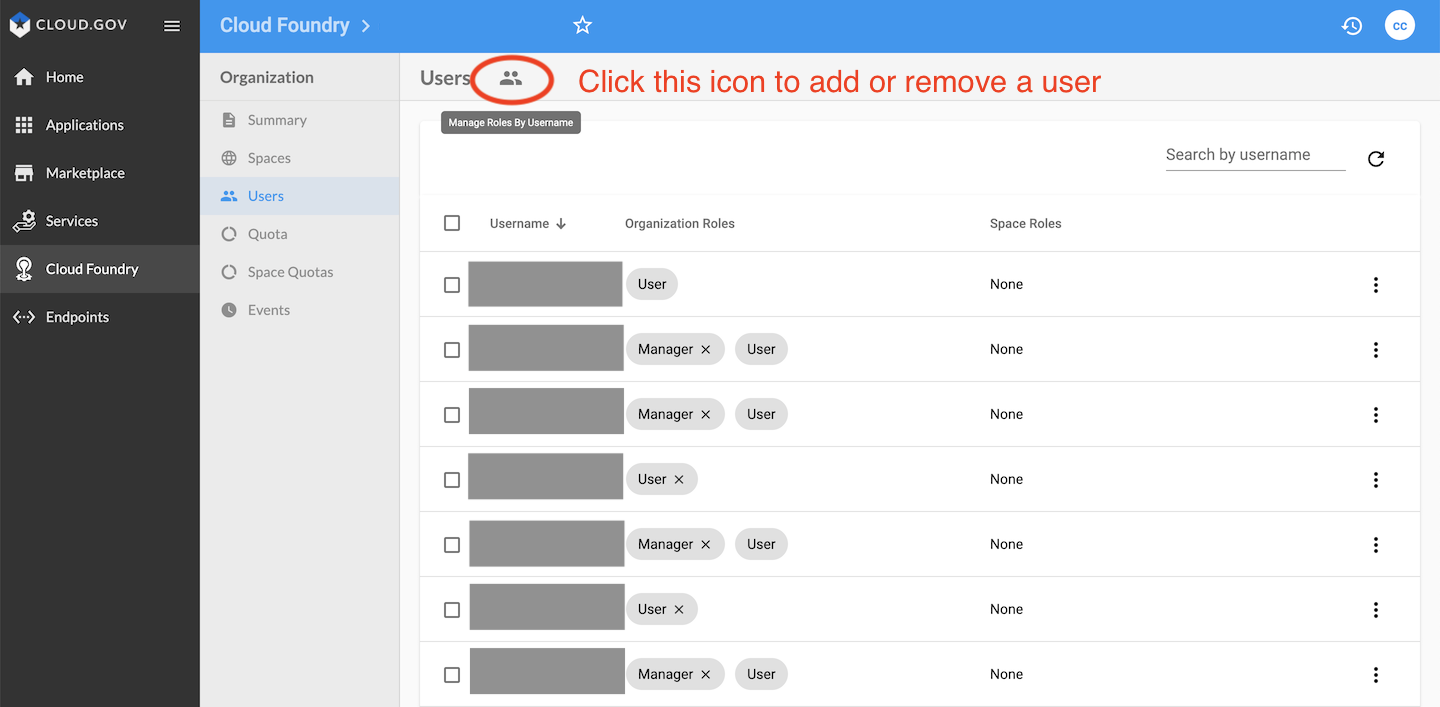This screenshot has width=1440, height=707.
Task: Open the Space Quotas section
Action: [300, 272]
